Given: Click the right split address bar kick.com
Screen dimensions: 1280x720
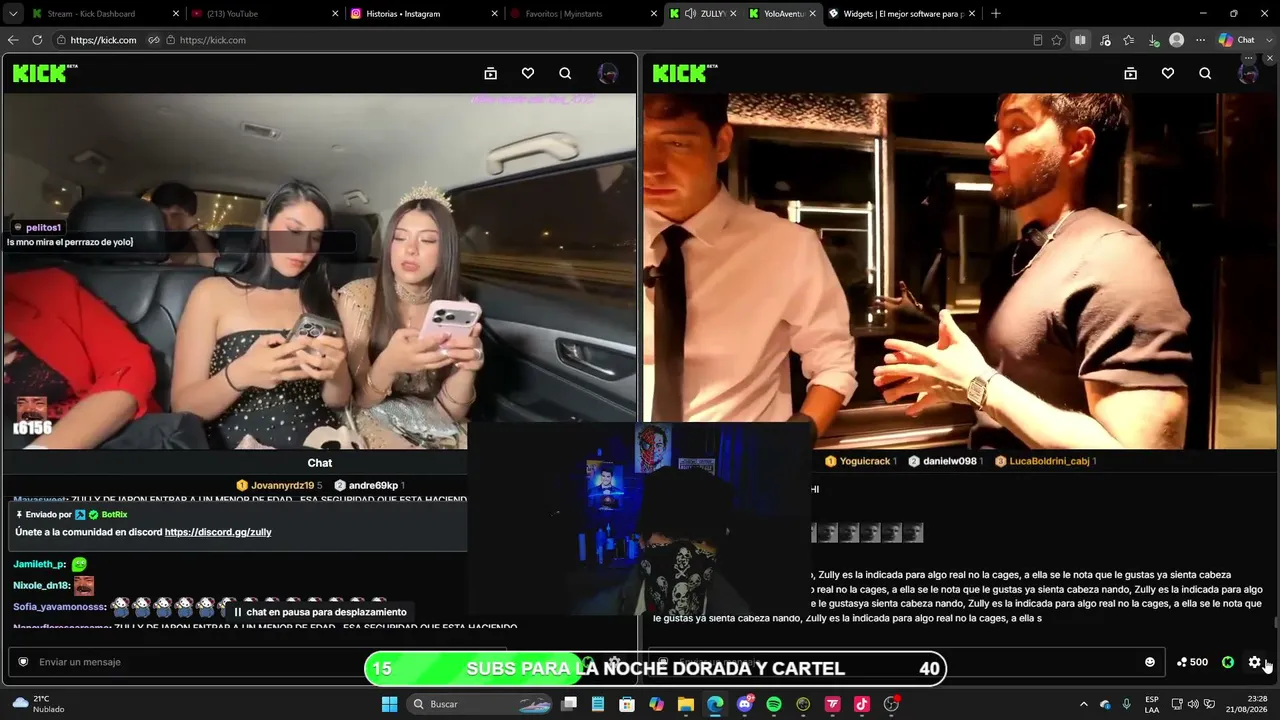Looking at the screenshot, I should [213, 40].
